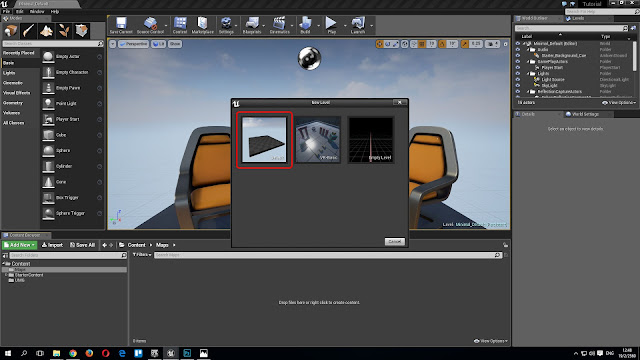Click Save All in Content Browser
Screen dimensions: 640x360
(x=82, y=245)
